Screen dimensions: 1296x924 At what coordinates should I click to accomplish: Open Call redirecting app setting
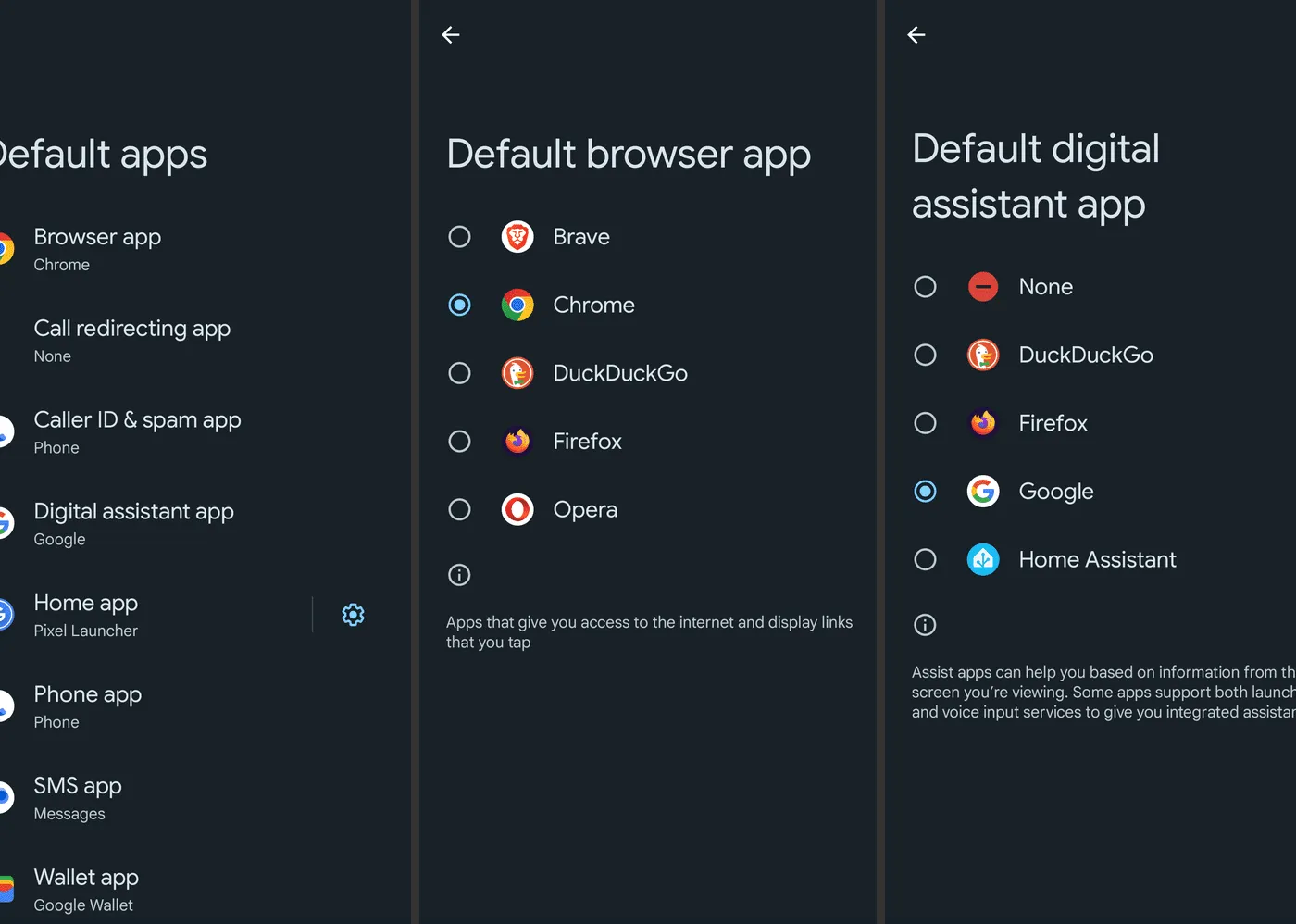131,341
